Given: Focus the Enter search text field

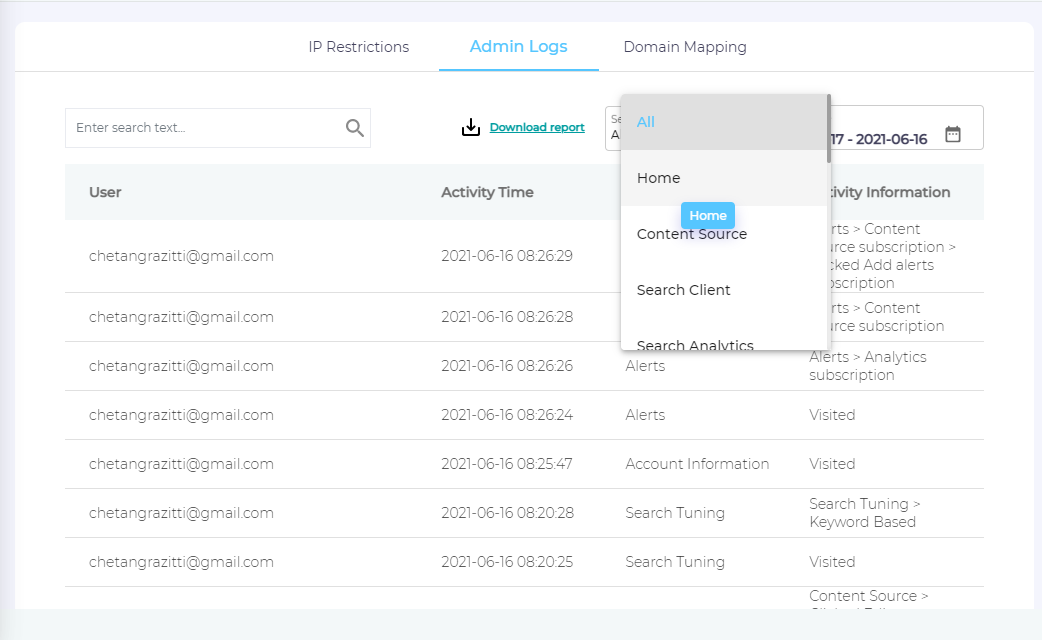Looking at the screenshot, I should pyautogui.click(x=205, y=128).
